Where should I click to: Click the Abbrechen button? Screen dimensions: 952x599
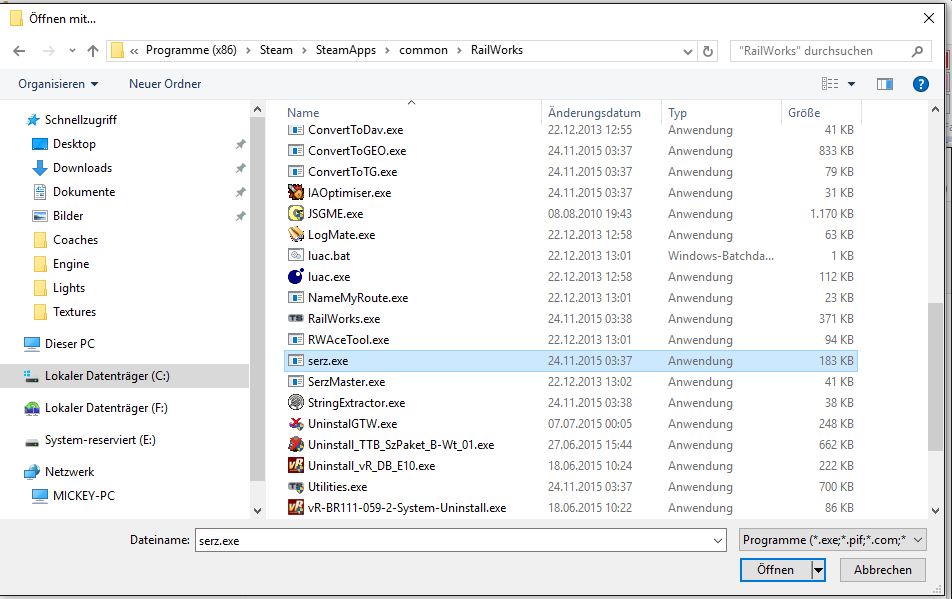click(x=882, y=570)
